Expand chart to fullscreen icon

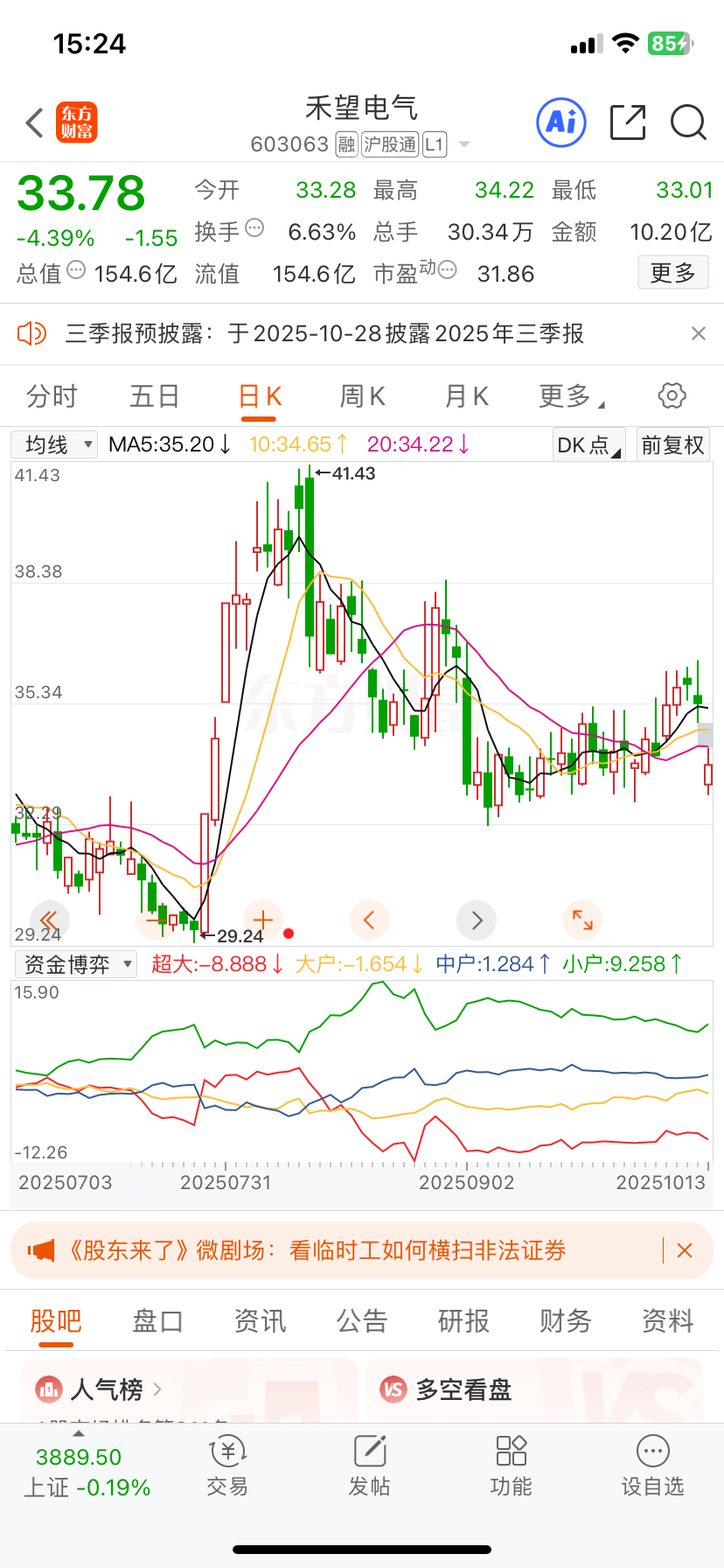tap(582, 920)
